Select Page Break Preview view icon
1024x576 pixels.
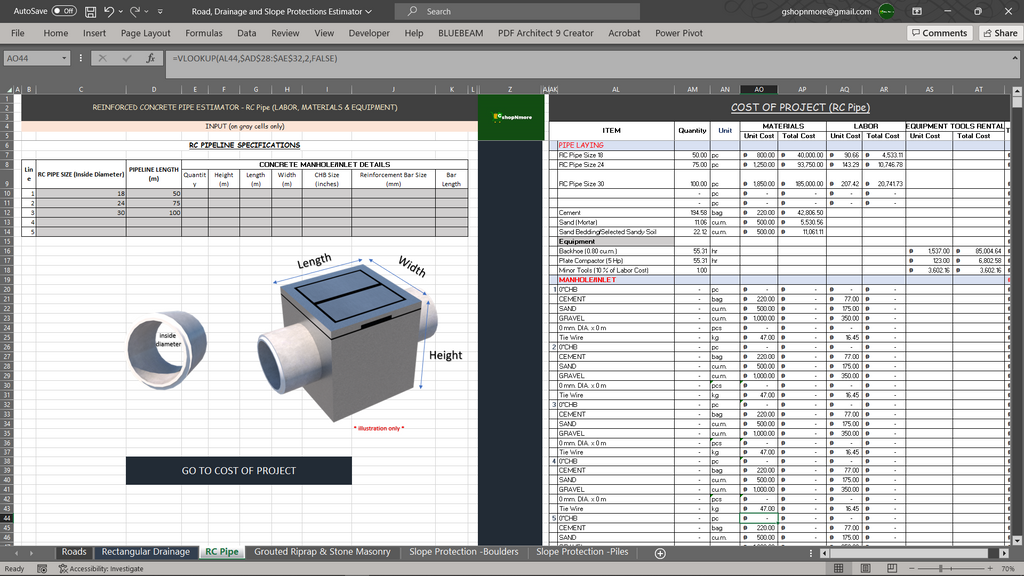click(891, 568)
